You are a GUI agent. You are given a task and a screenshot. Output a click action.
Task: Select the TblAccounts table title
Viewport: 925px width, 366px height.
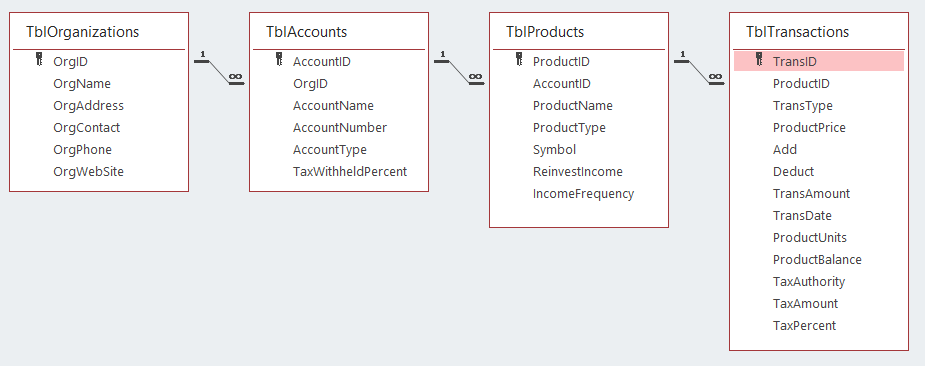(306, 32)
